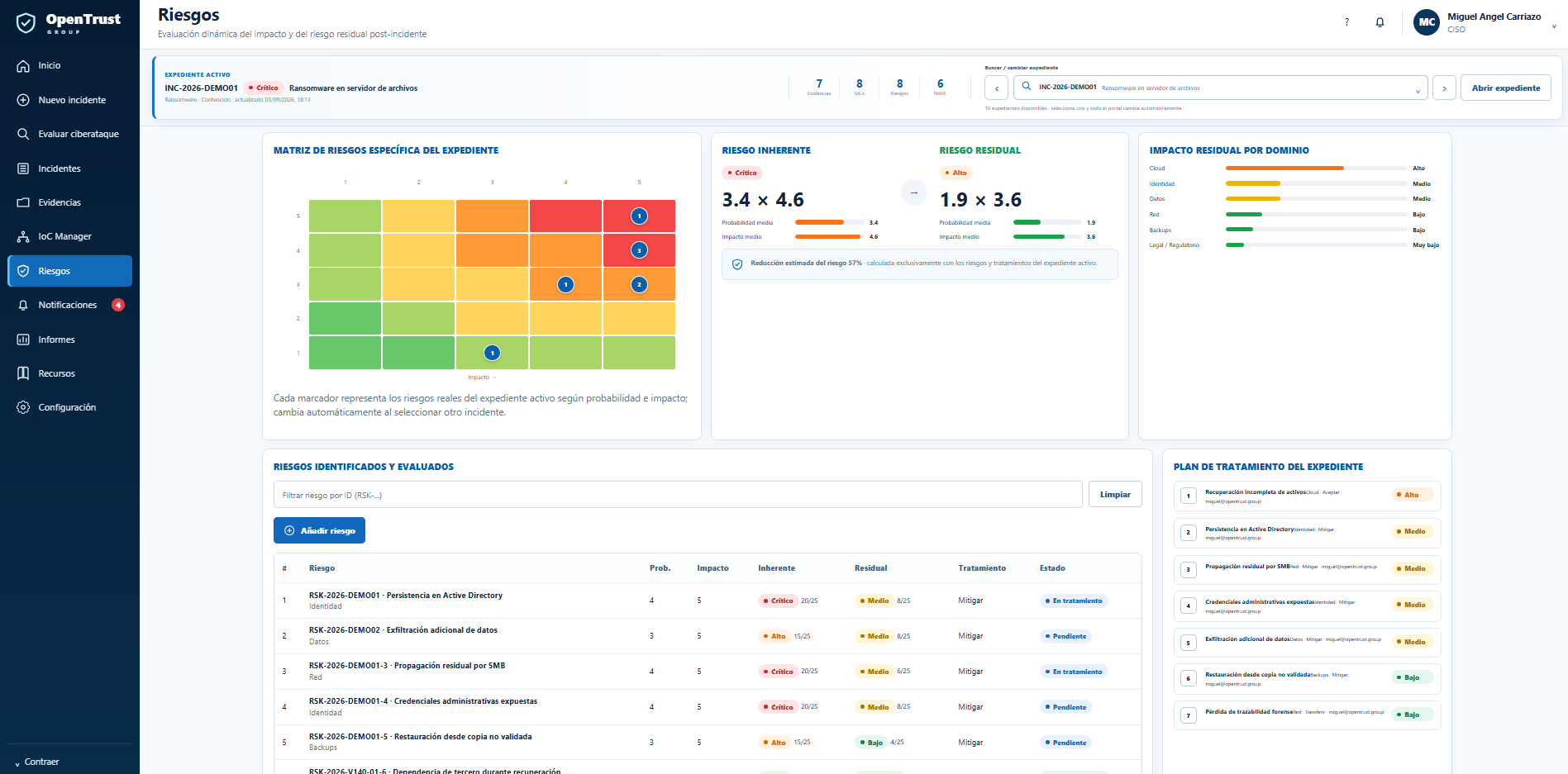
Task: Go to next expediente chevron
Action: [1444, 88]
